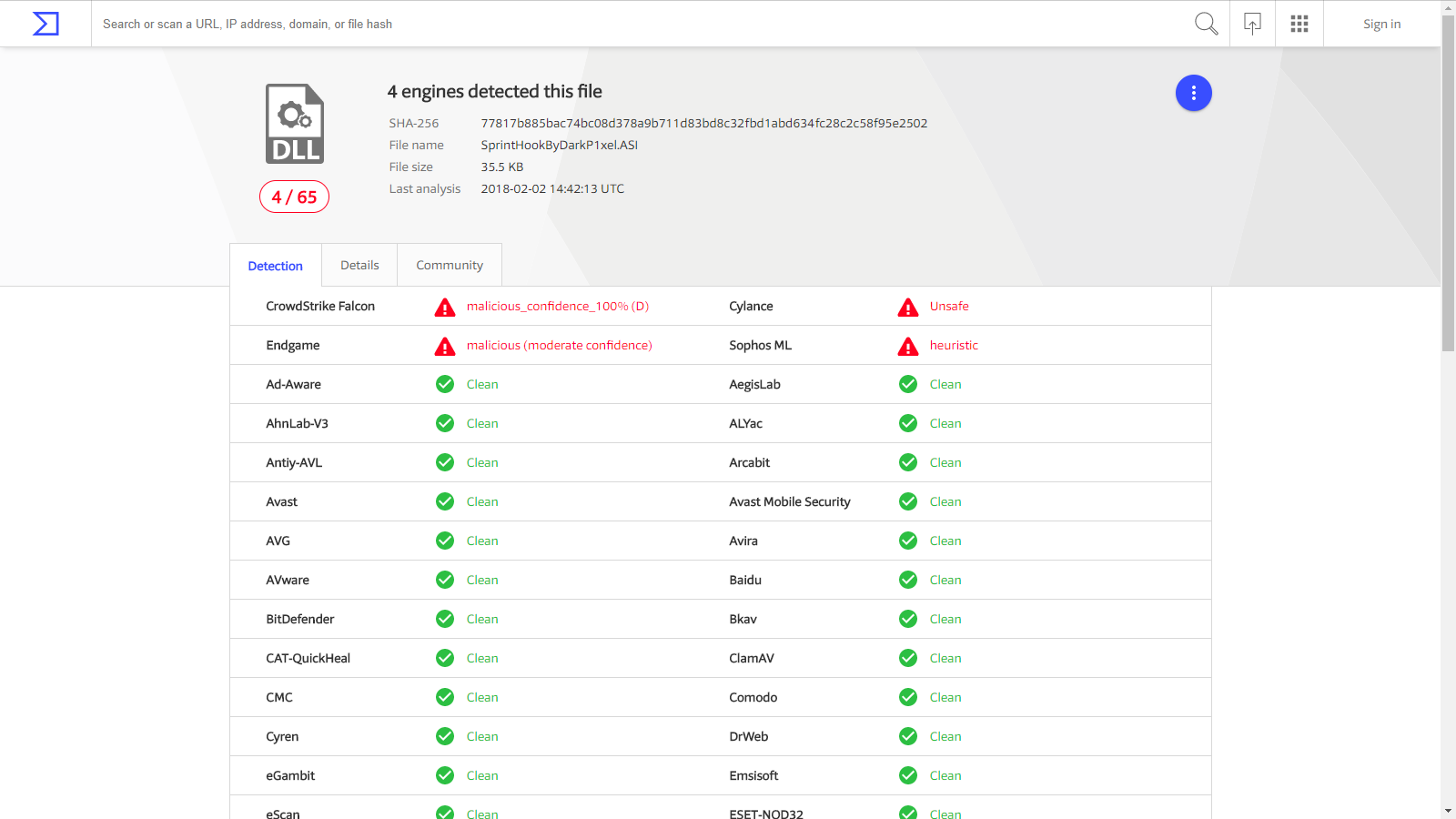
Task: Click the DLL file type icon
Action: (295, 124)
